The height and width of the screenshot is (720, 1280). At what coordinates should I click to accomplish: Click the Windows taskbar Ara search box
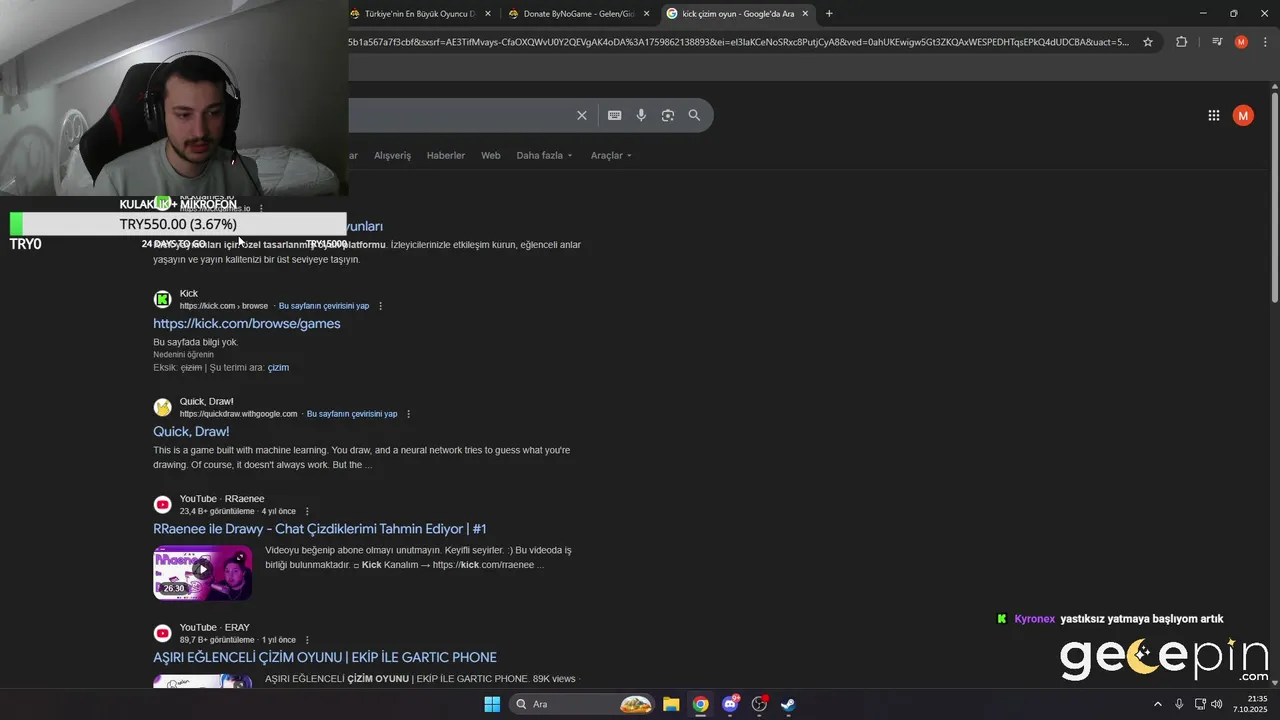(582, 704)
